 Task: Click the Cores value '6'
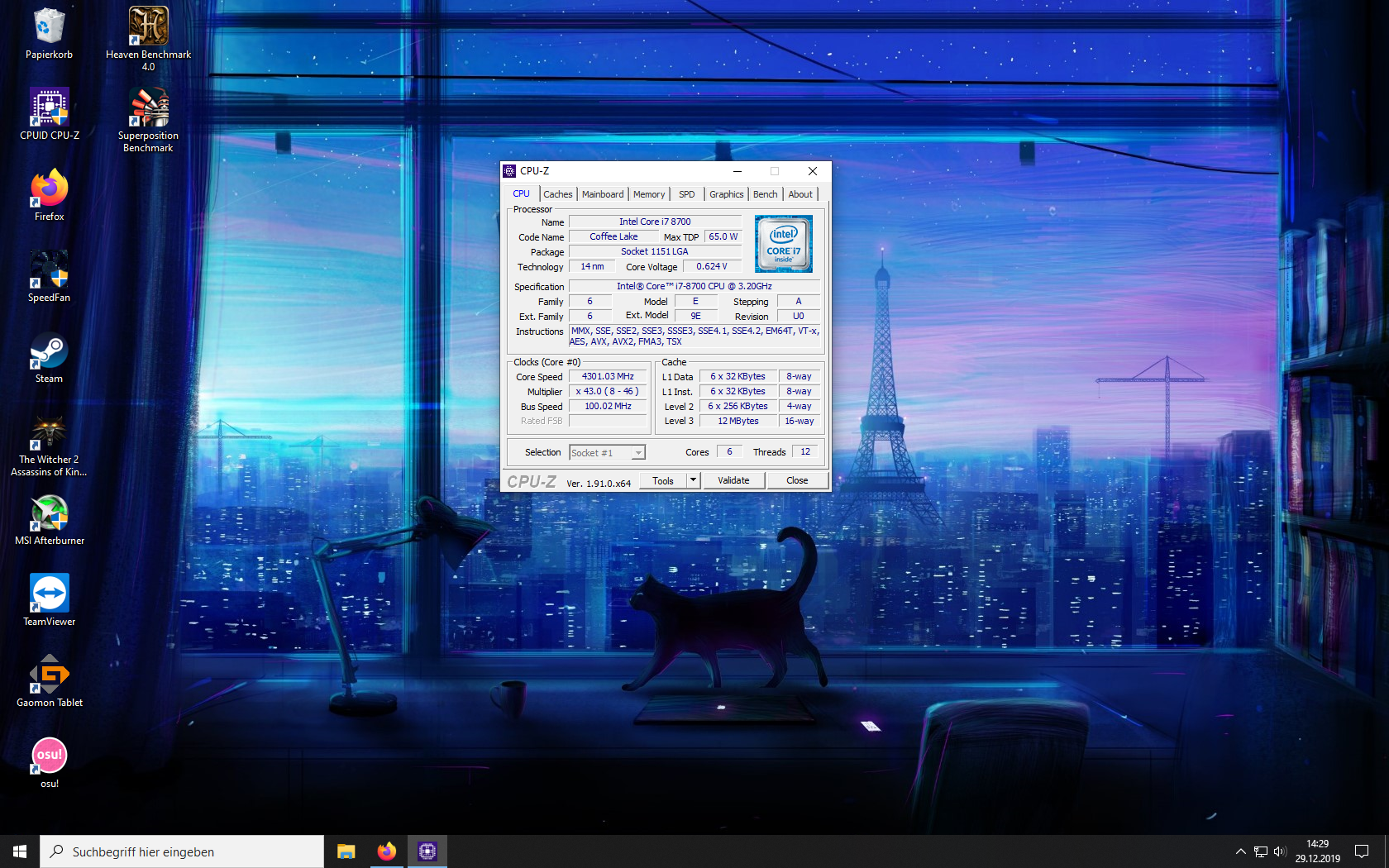729,451
